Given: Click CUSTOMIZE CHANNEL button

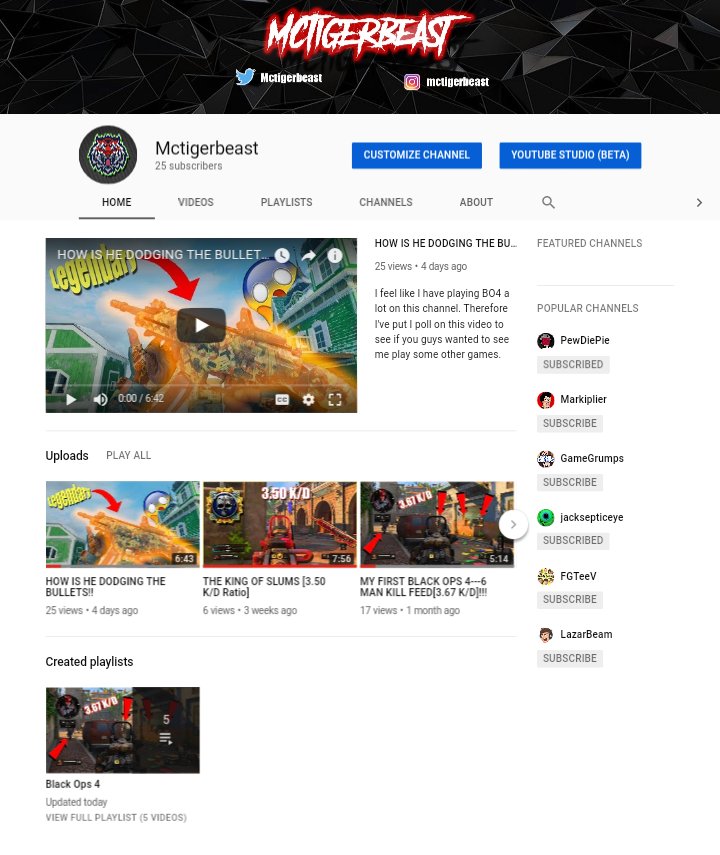Looking at the screenshot, I should [x=417, y=155].
